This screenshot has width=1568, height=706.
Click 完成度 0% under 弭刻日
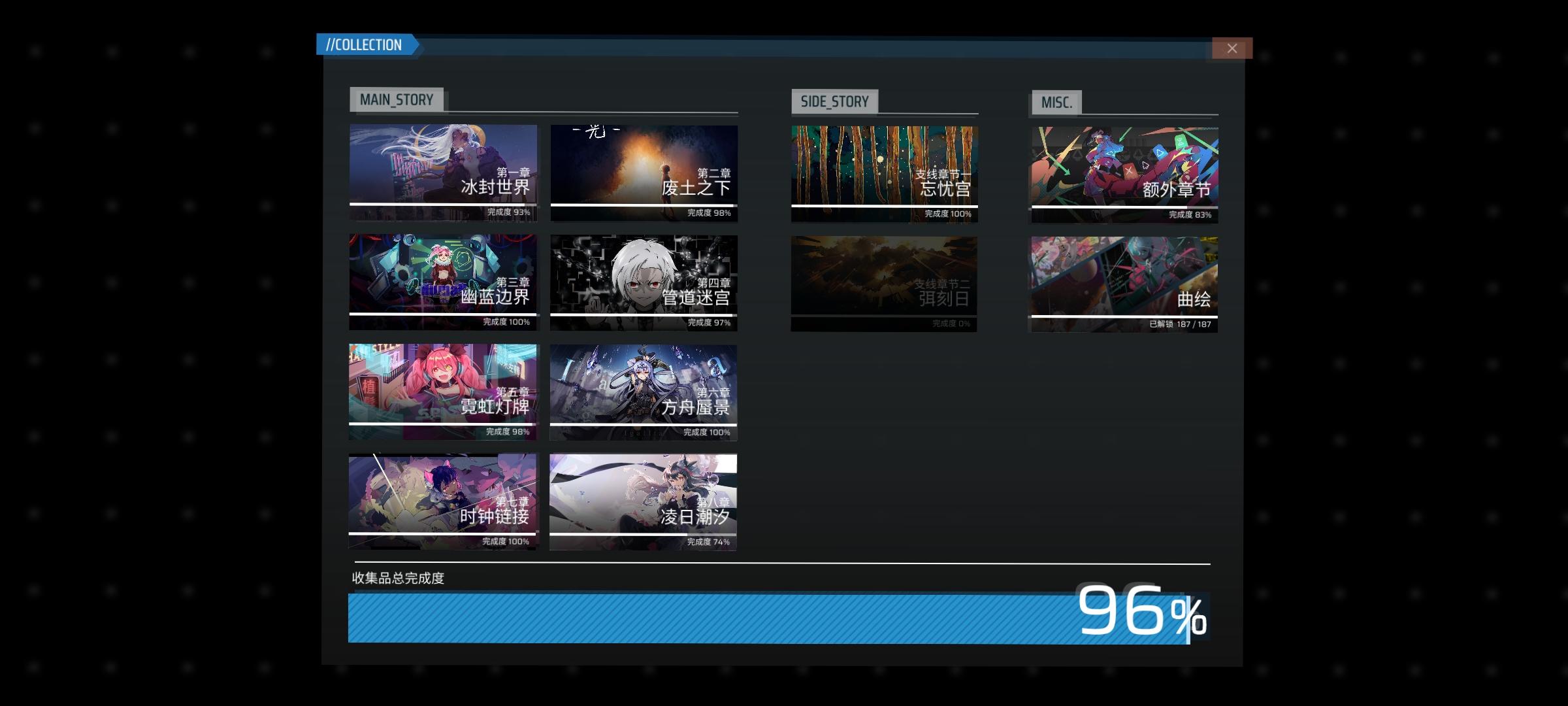951,324
